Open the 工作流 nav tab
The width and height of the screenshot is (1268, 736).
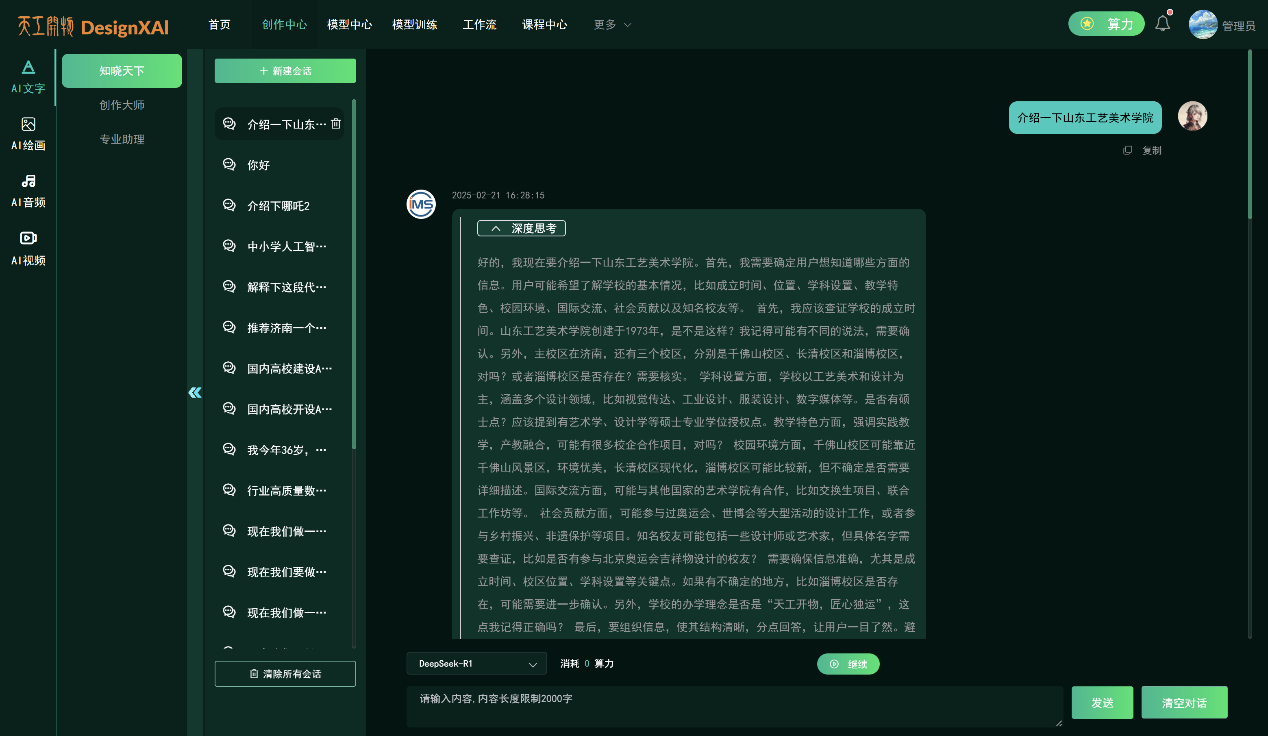pyautogui.click(x=479, y=25)
